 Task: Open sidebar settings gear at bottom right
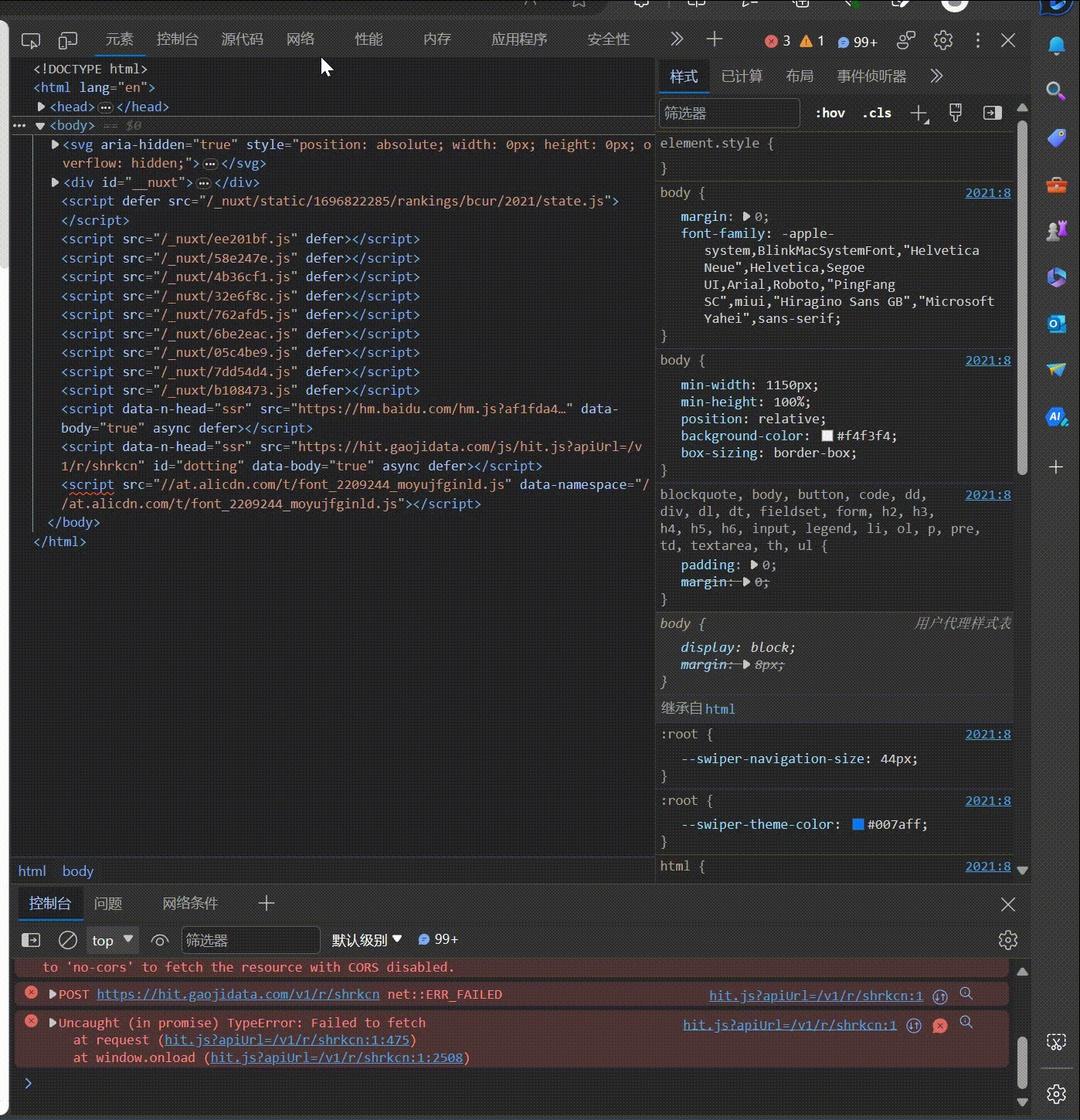coord(1056,1094)
